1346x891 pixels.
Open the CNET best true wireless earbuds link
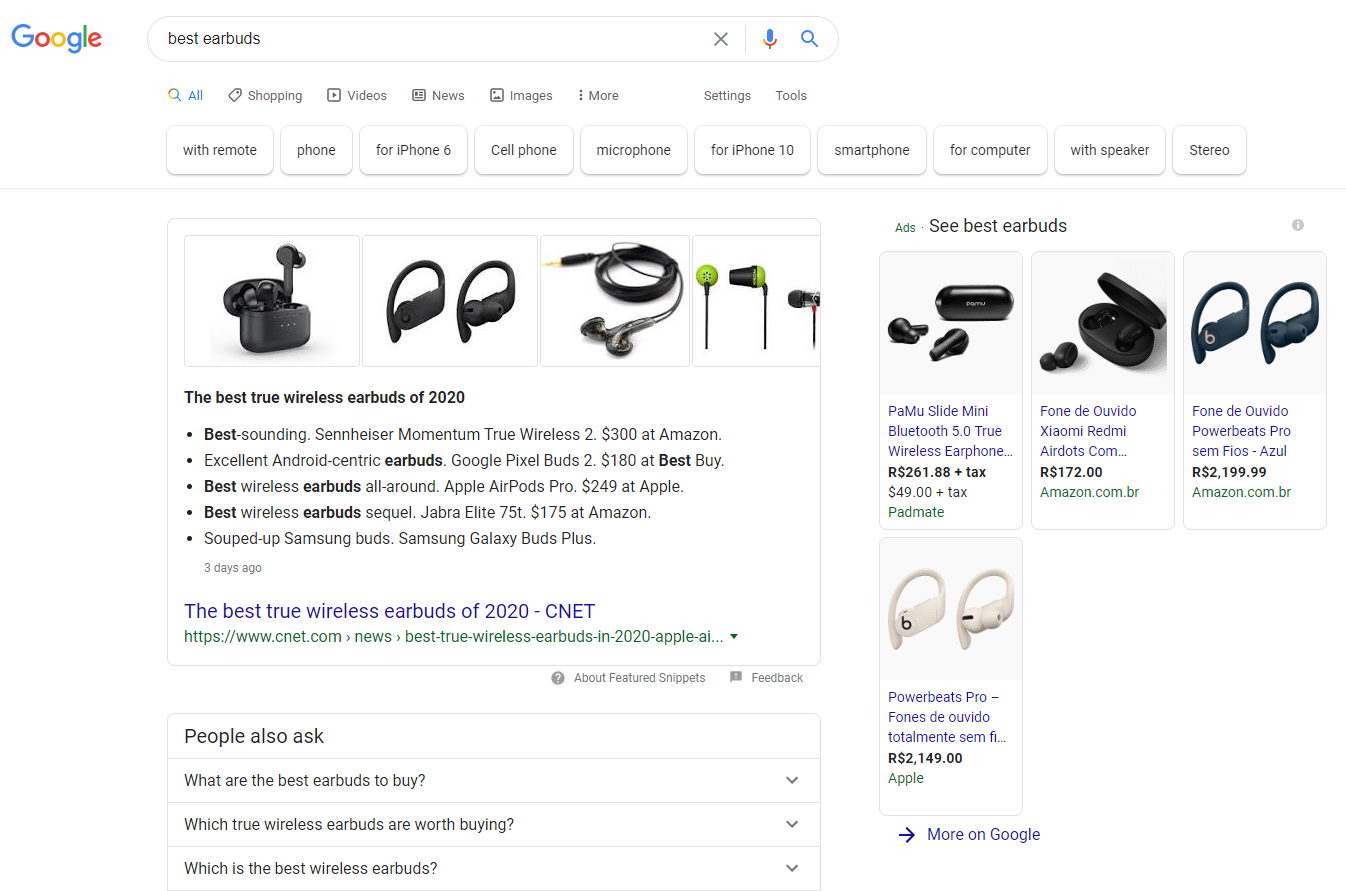(x=390, y=611)
